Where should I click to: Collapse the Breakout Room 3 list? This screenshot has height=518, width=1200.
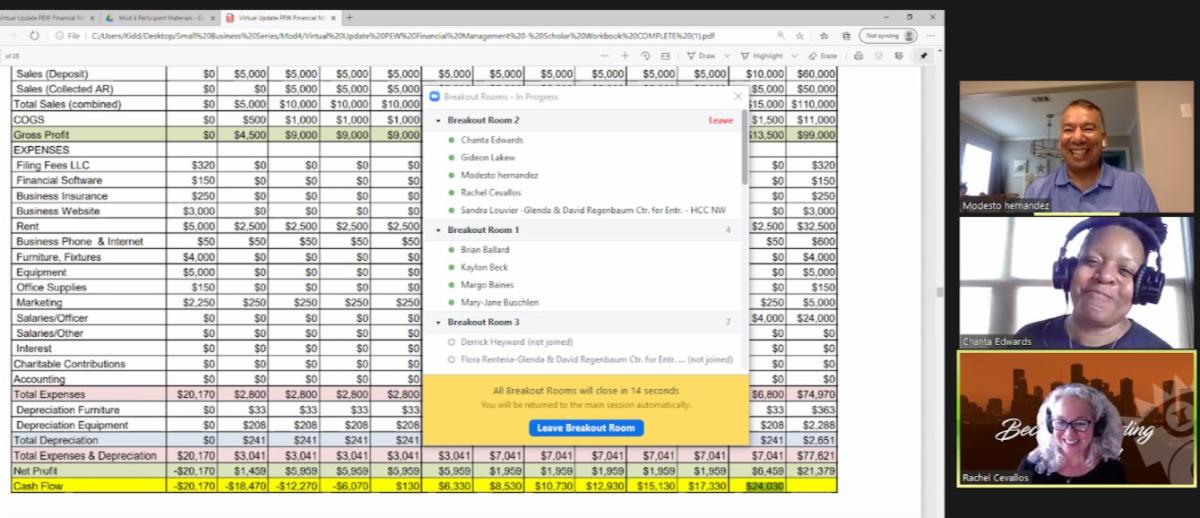pos(438,323)
